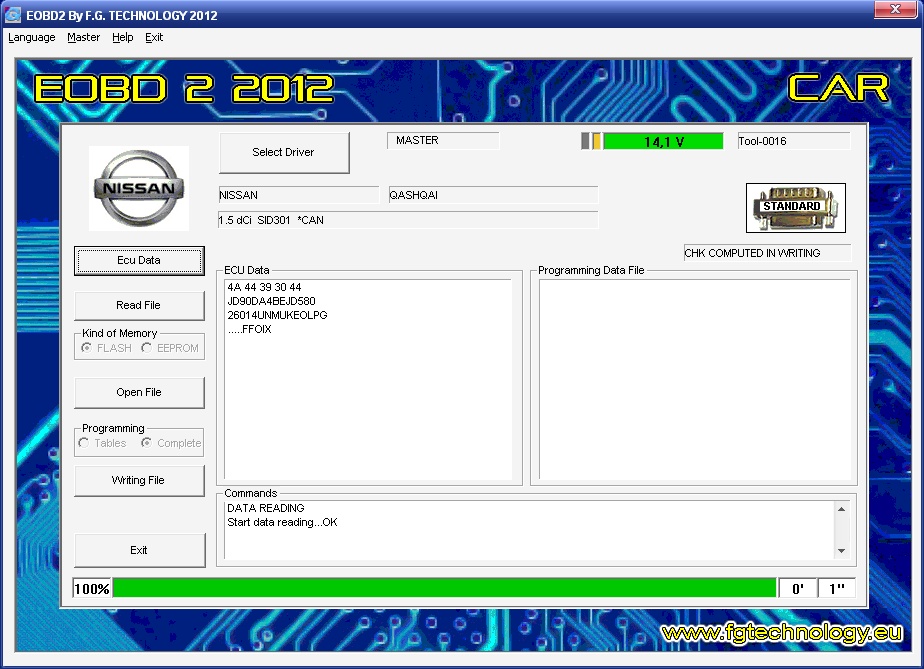Click the '.....FFOIX' ECU data line
Viewport: 924px width, 669px height.
click(x=249, y=329)
